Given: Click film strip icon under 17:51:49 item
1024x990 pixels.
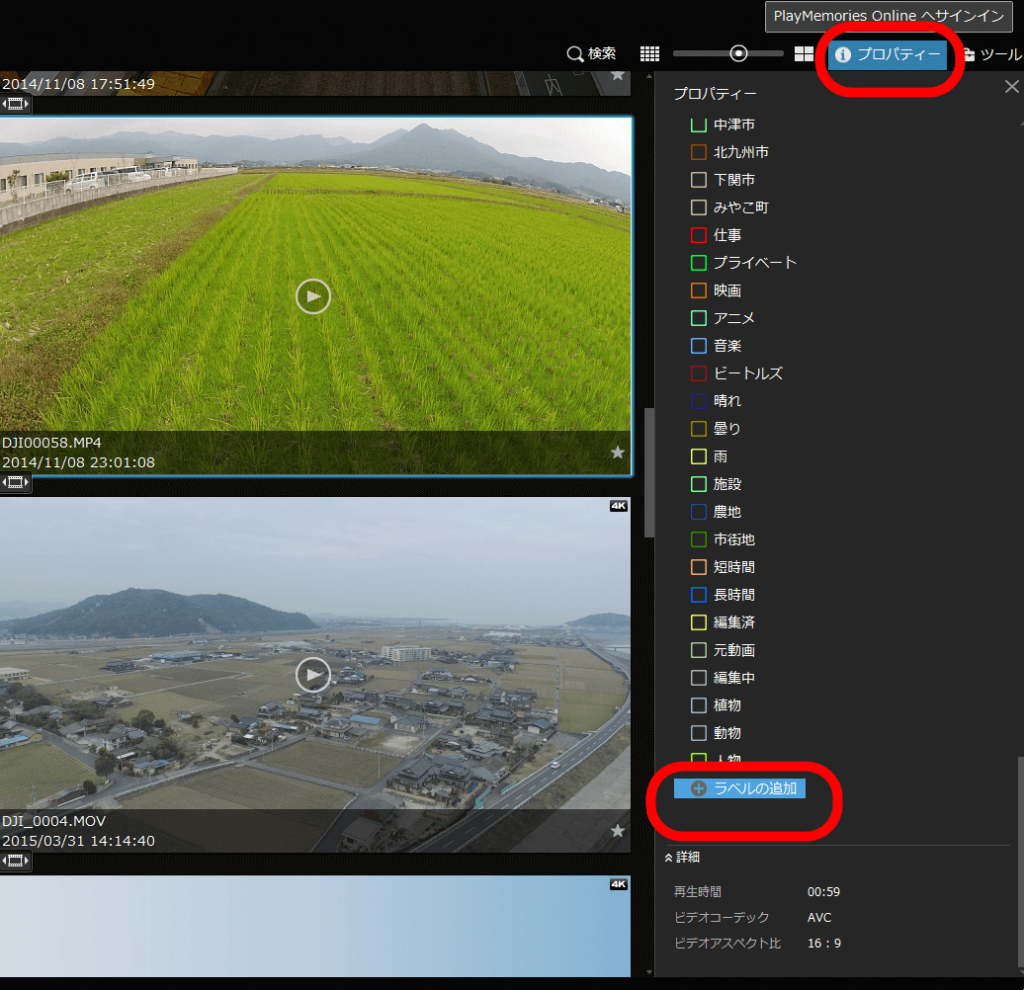Looking at the screenshot, I should click(x=15, y=104).
